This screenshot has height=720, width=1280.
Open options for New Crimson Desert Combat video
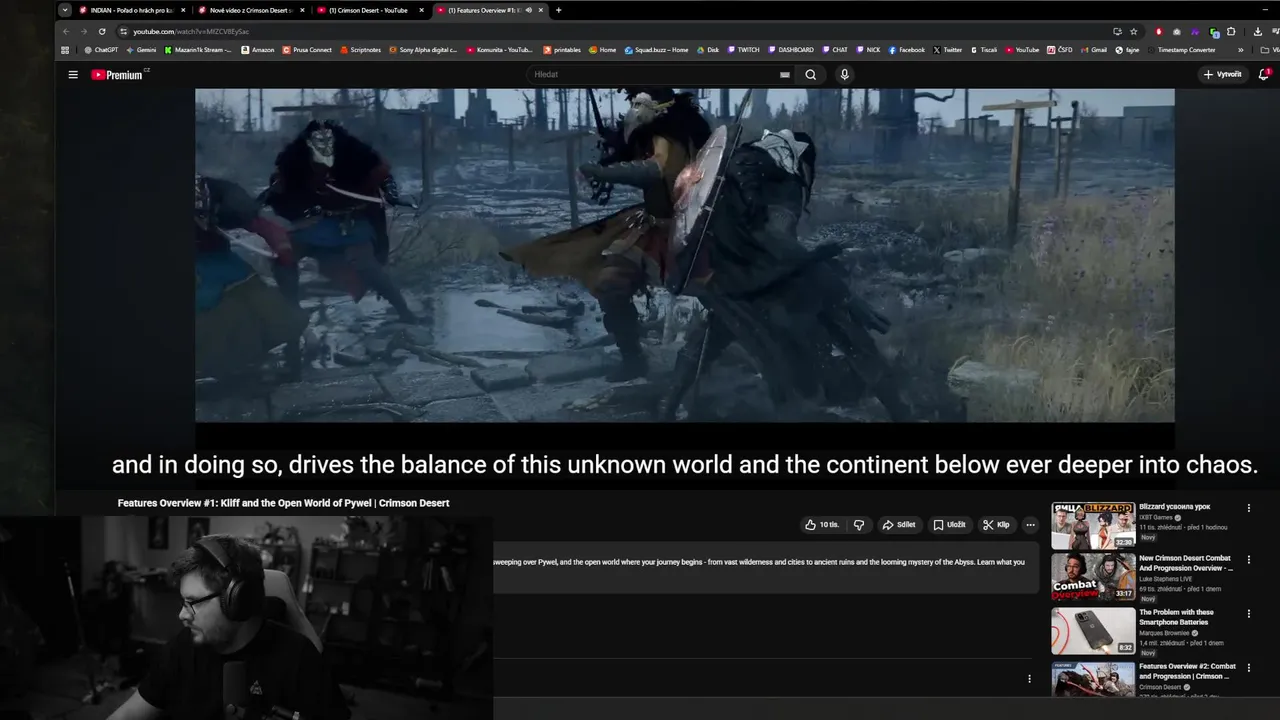tap(1249, 560)
